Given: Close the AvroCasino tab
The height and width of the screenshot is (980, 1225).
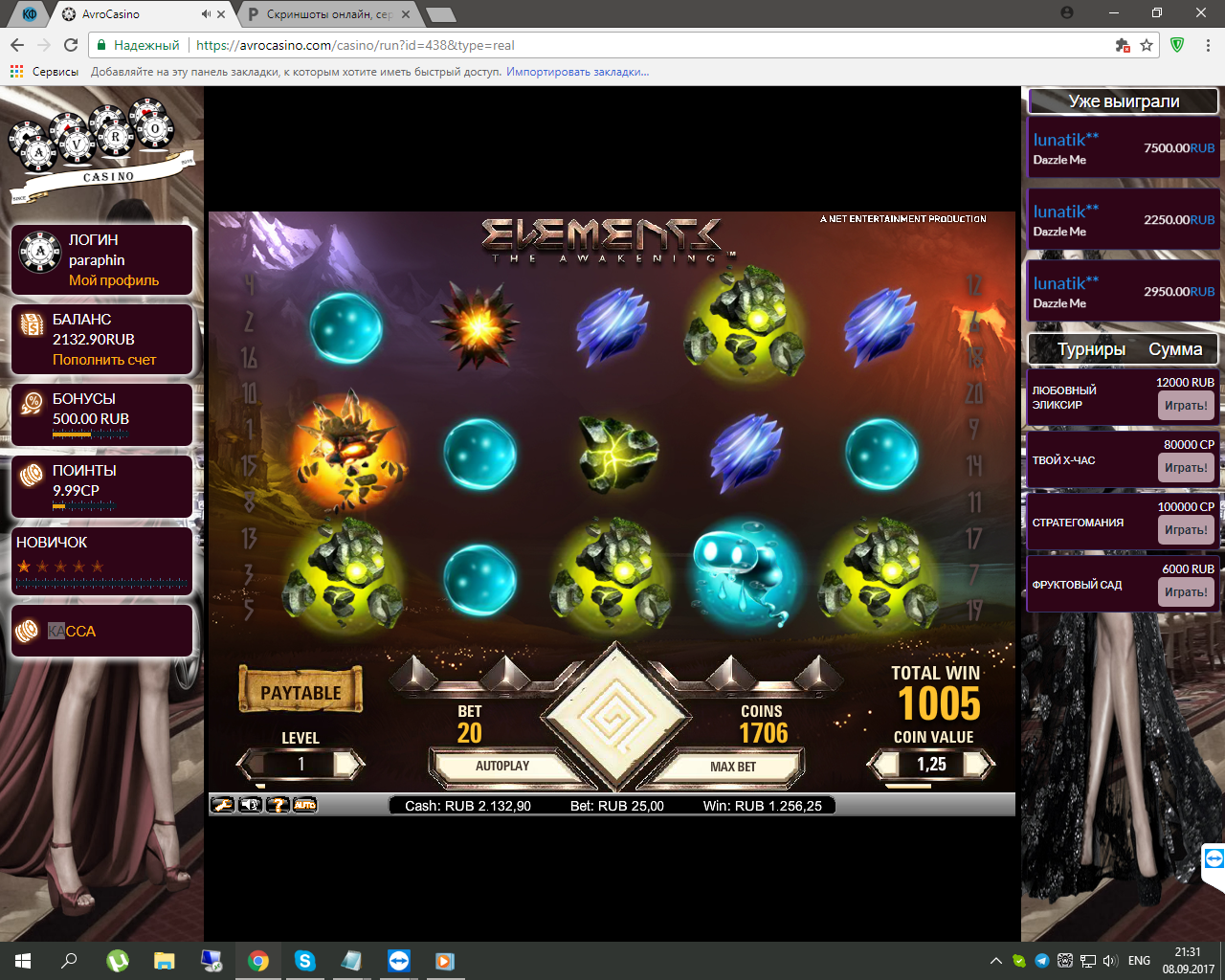Looking at the screenshot, I should [222, 14].
